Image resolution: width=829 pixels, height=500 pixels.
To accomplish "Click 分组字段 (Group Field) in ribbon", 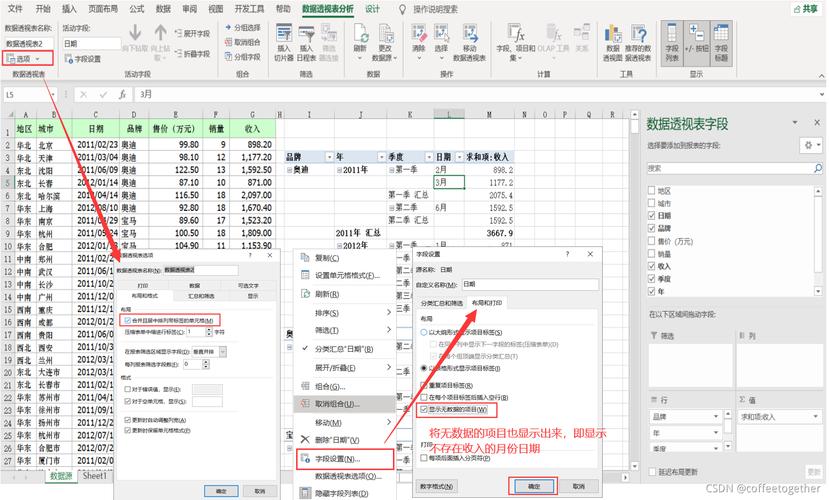I will pos(243,57).
